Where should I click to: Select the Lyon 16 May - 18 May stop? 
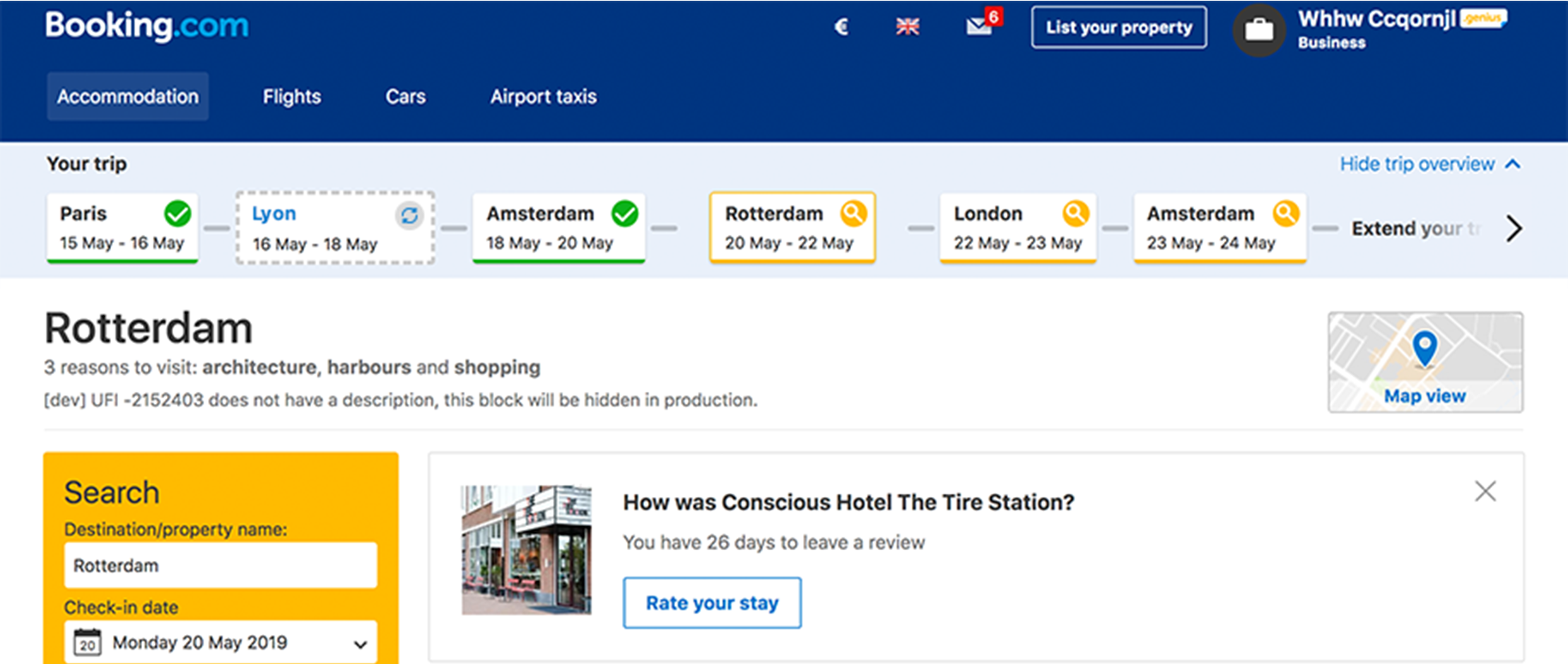(x=335, y=228)
